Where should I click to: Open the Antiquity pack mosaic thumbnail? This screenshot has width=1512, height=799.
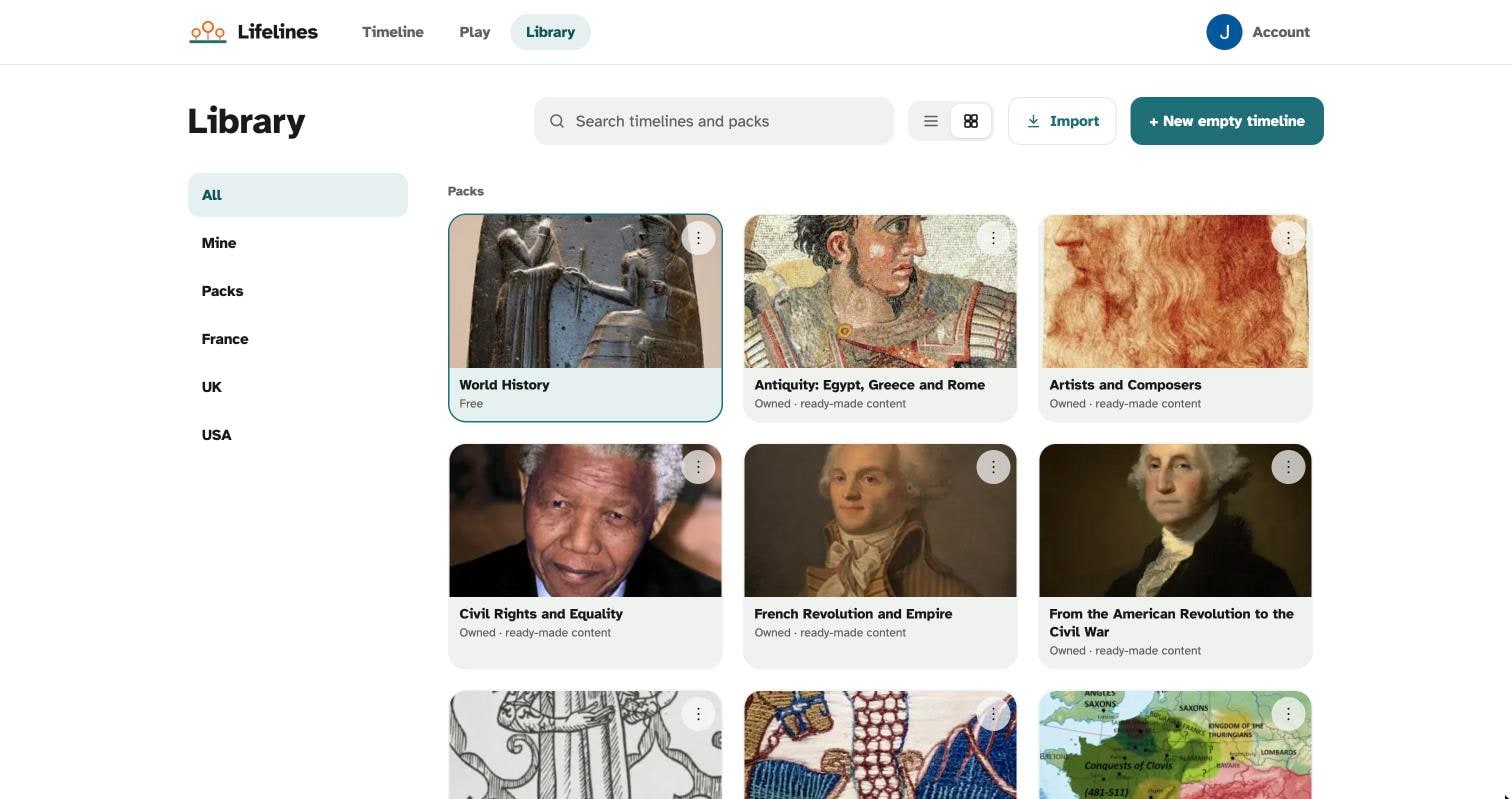pyautogui.click(x=880, y=291)
